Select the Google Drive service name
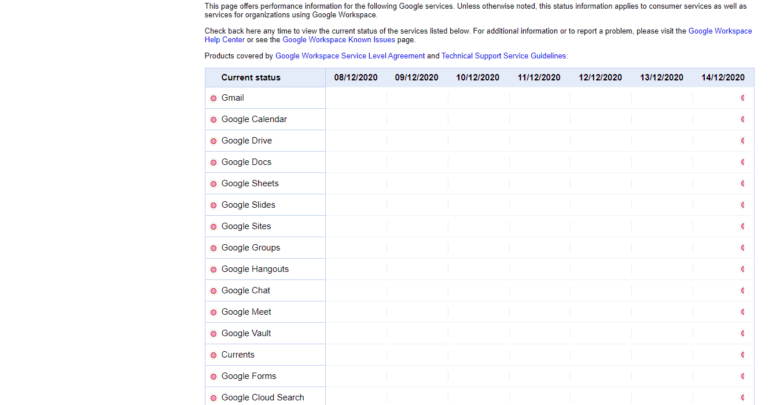Image resolution: width=780 pixels, height=405 pixels. click(247, 141)
